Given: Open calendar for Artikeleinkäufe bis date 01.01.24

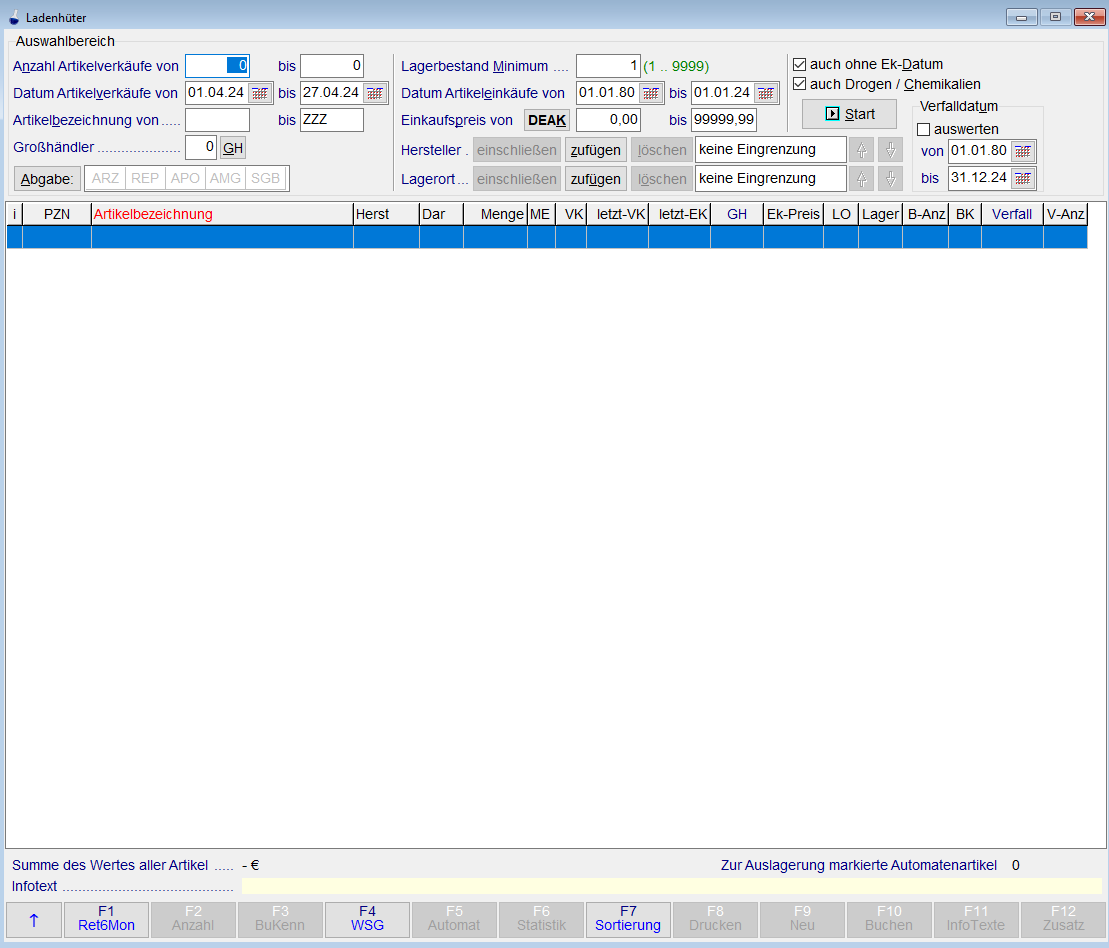Looking at the screenshot, I should click(766, 93).
